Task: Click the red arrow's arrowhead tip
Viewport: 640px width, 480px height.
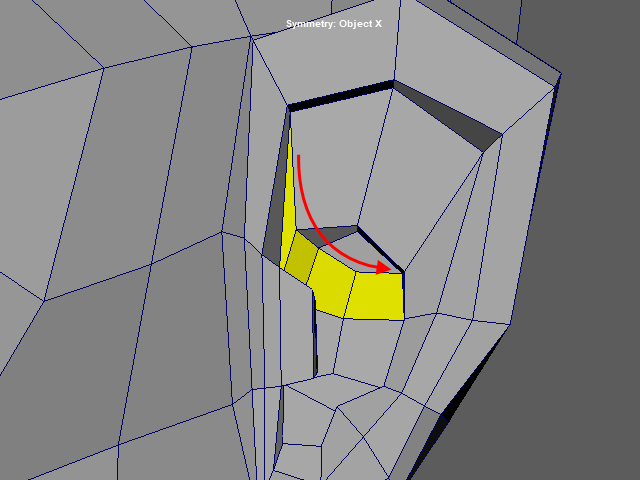Action: (389, 267)
